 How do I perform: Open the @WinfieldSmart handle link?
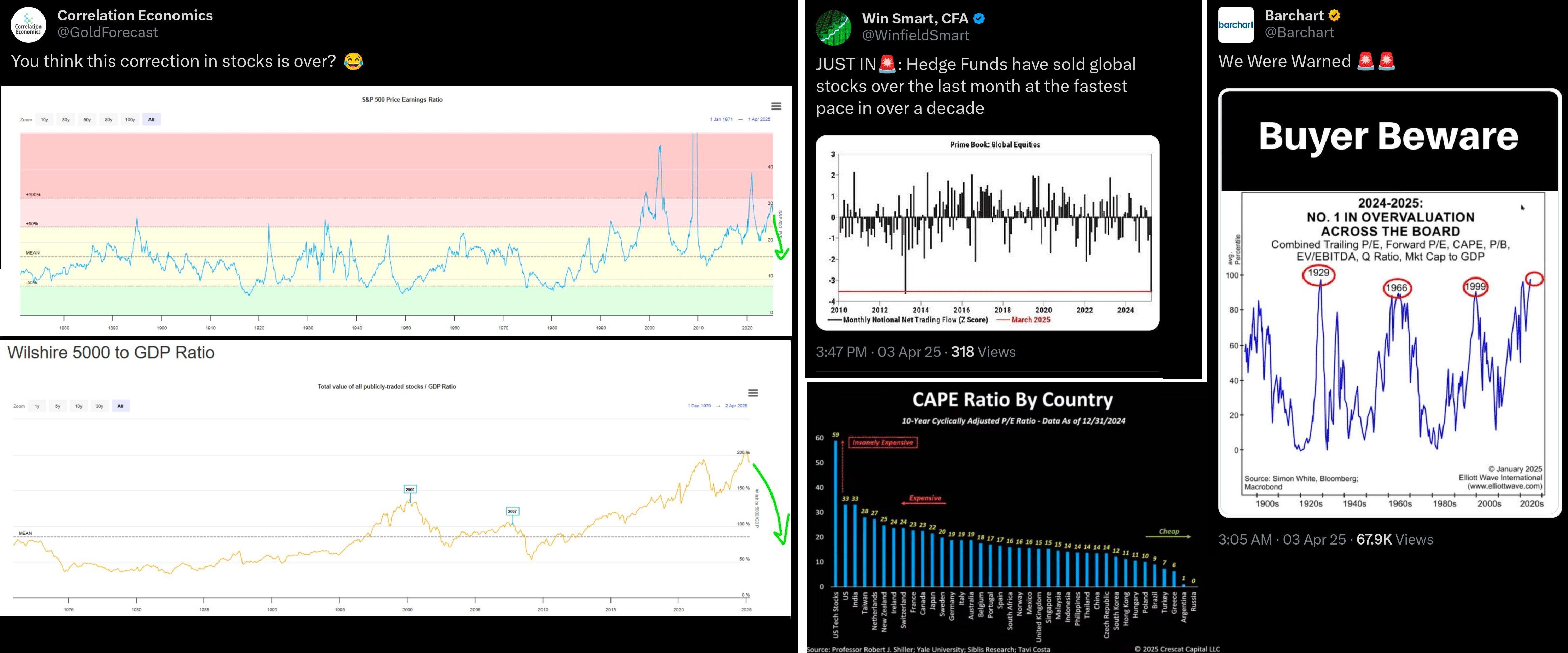(x=916, y=36)
